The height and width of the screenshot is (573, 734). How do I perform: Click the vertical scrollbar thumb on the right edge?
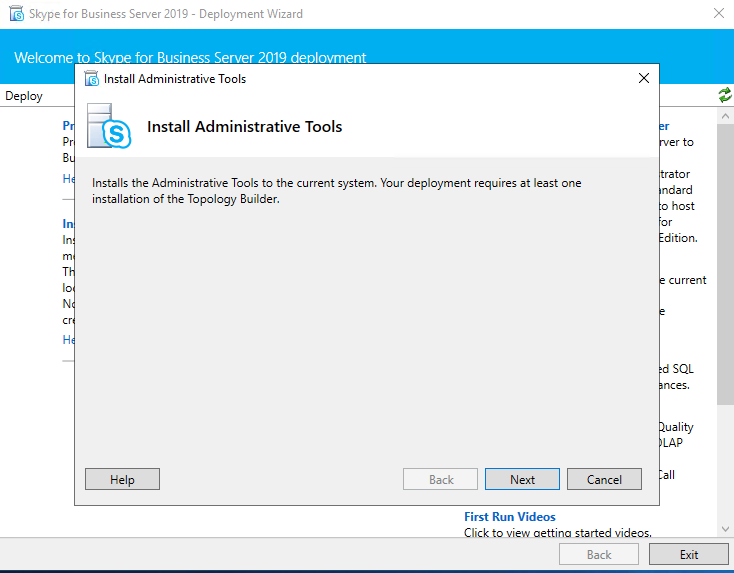(x=725, y=260)
